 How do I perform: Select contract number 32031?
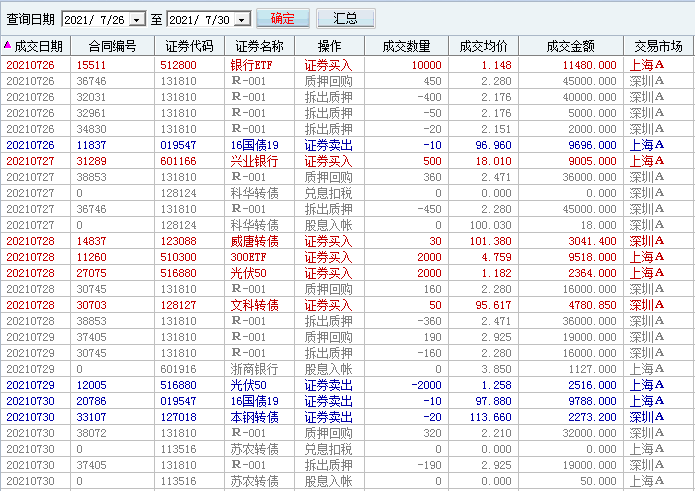click(91, 97)
